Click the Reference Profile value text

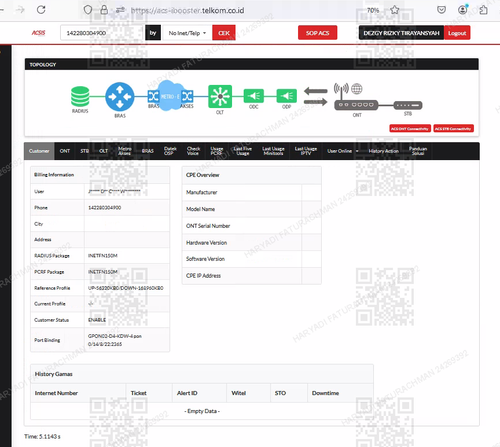tap(126, 288)
